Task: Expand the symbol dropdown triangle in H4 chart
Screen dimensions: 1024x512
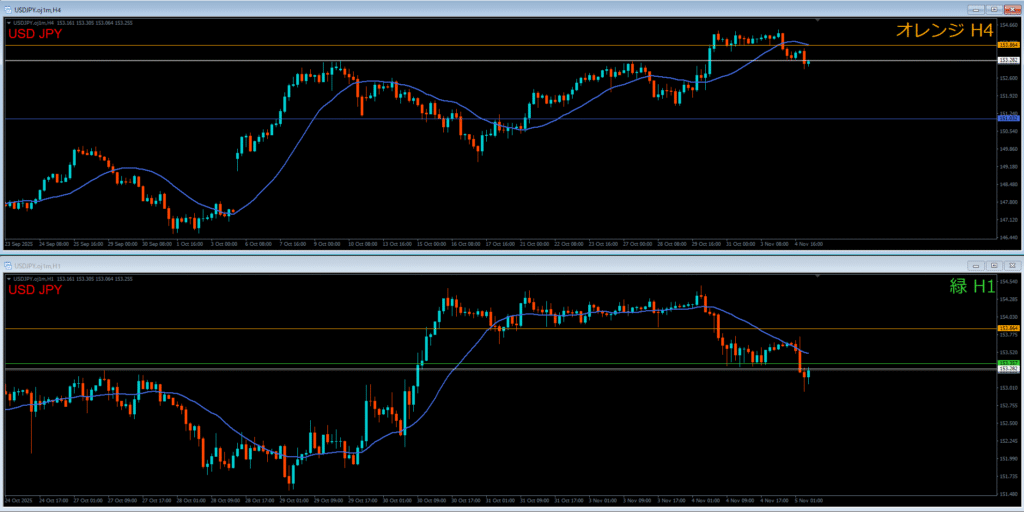Action: coord(8,24)
